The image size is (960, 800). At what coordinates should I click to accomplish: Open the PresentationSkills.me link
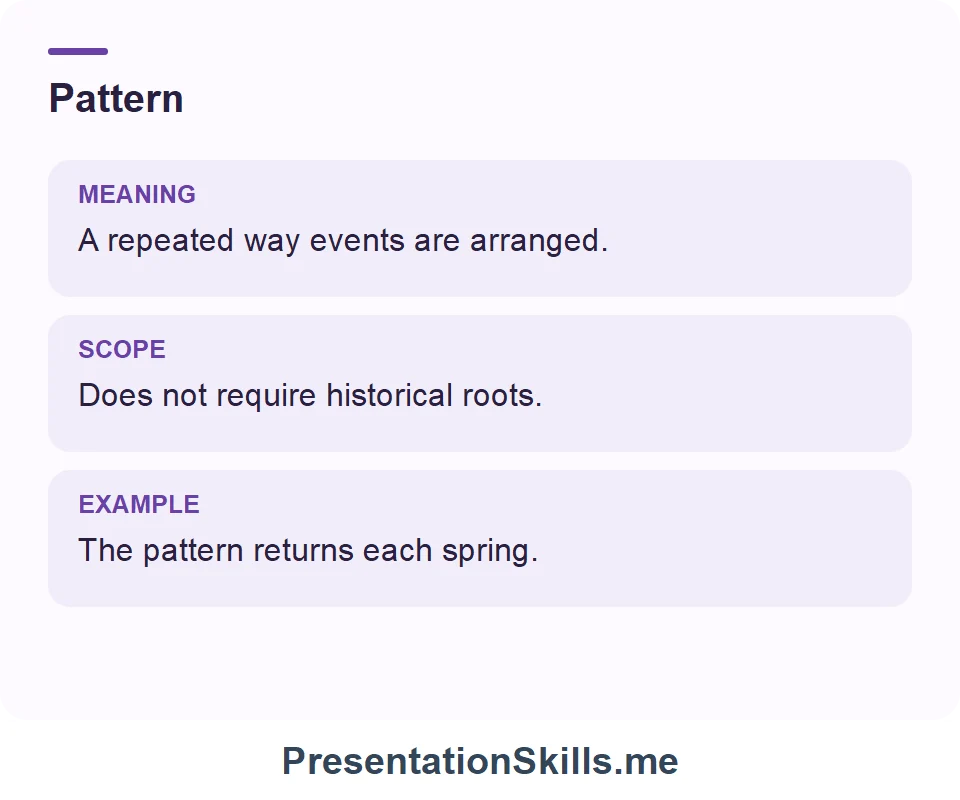click(x=480, y=761)
